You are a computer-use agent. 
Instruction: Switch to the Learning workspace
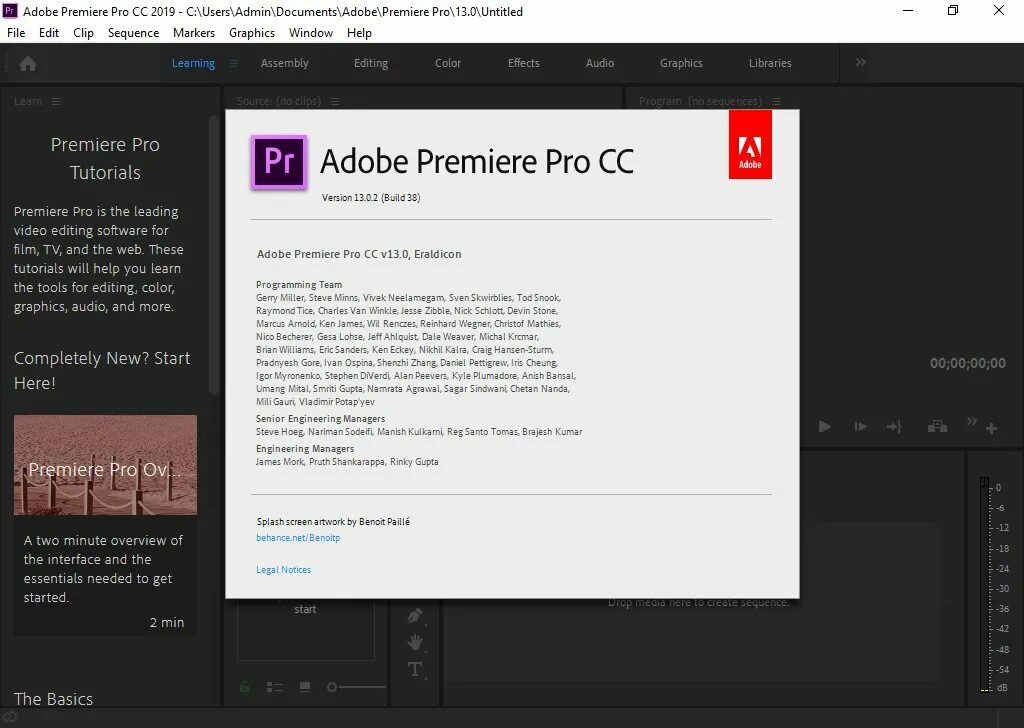click(193, 63)
